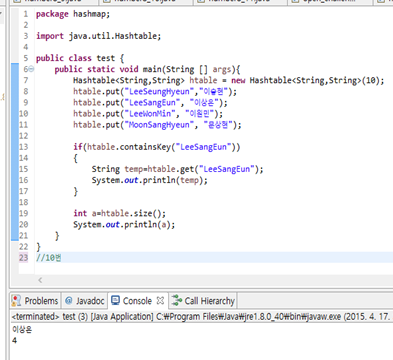Click the "public static void main" signature
The image size is (393, 360).
pos(147,69)
